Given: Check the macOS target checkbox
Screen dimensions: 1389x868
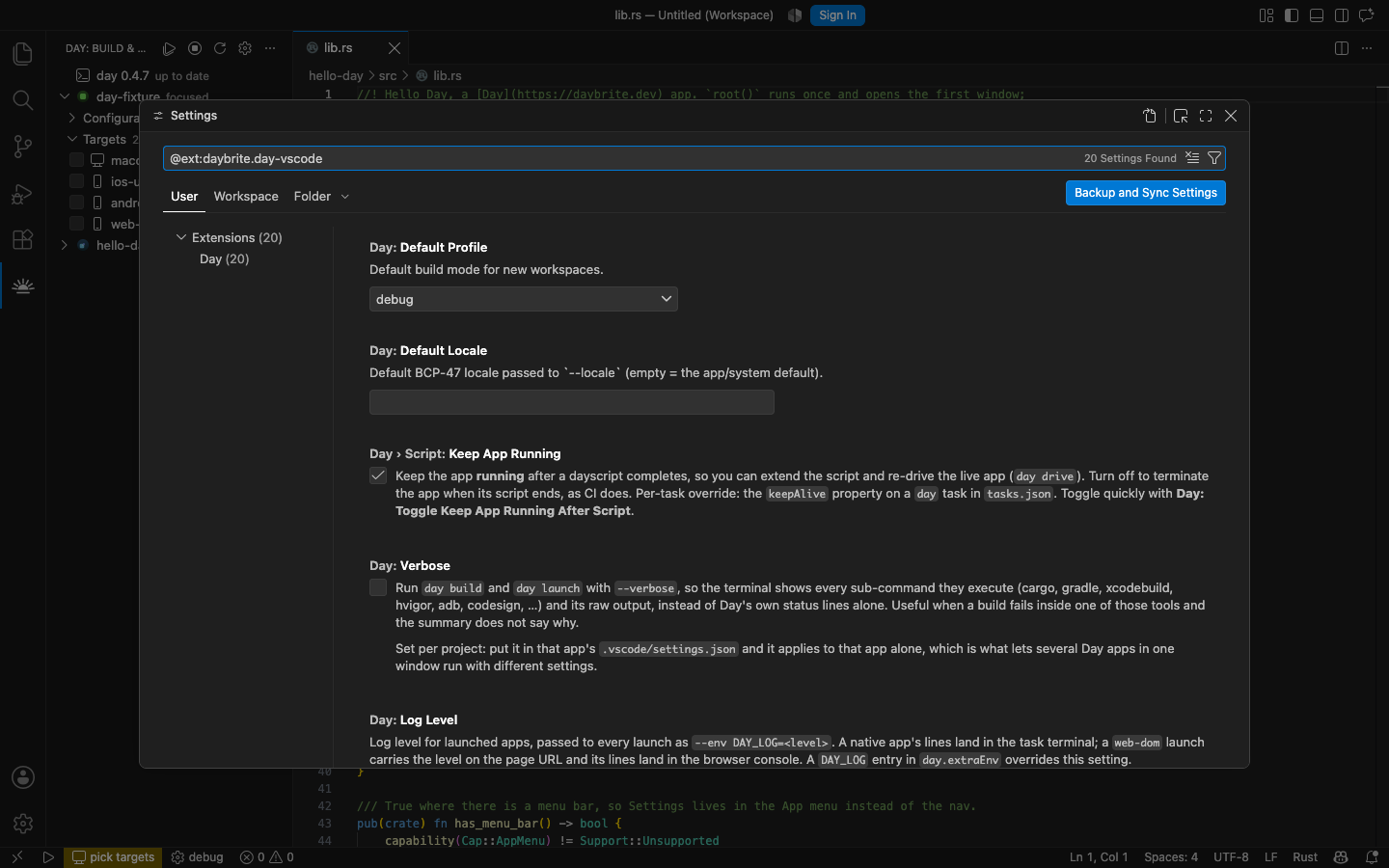Looking at the screenshot, I should (x=76, y=160).
